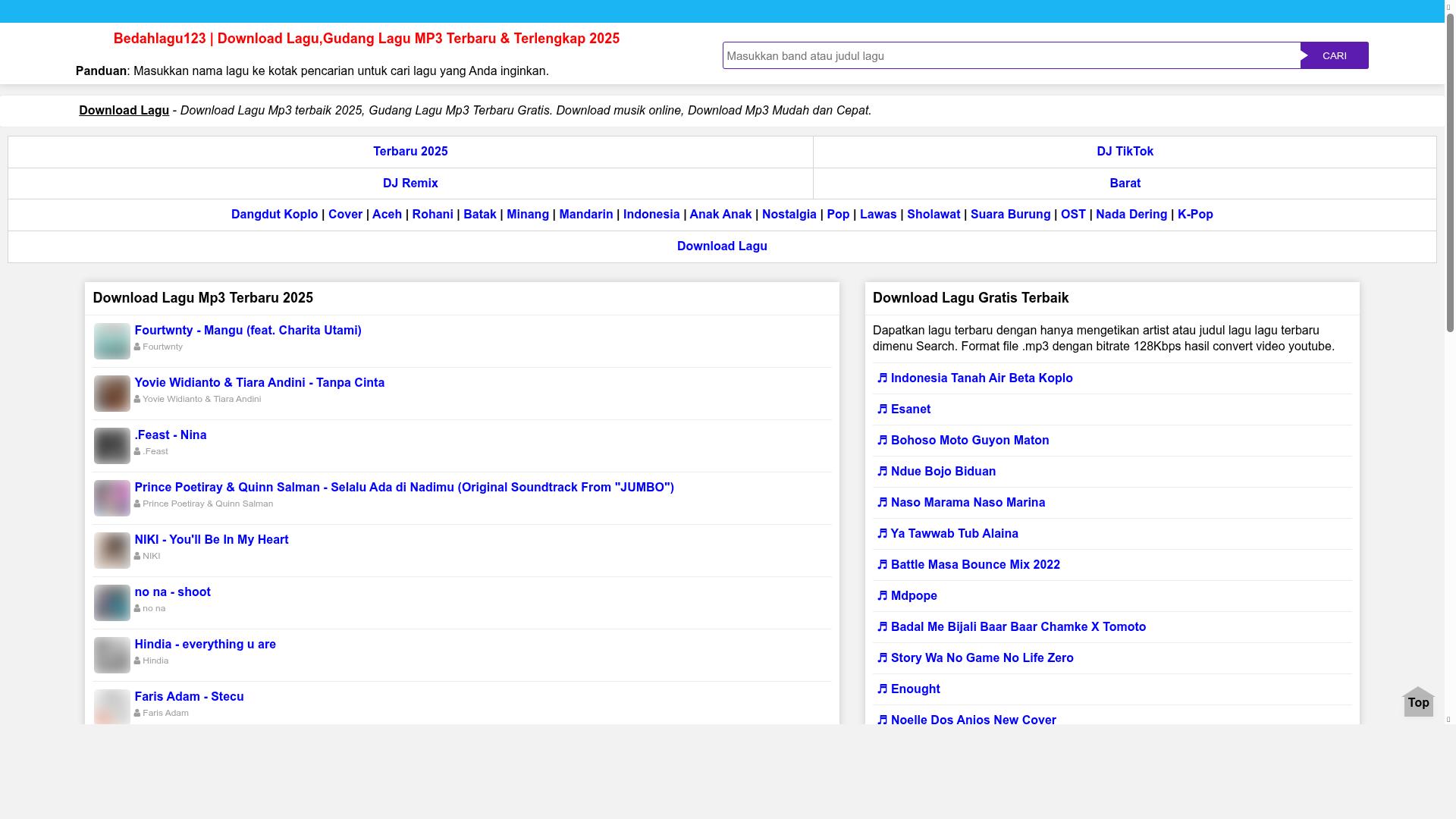Open the DJ TikTok category

(1125, 152)
